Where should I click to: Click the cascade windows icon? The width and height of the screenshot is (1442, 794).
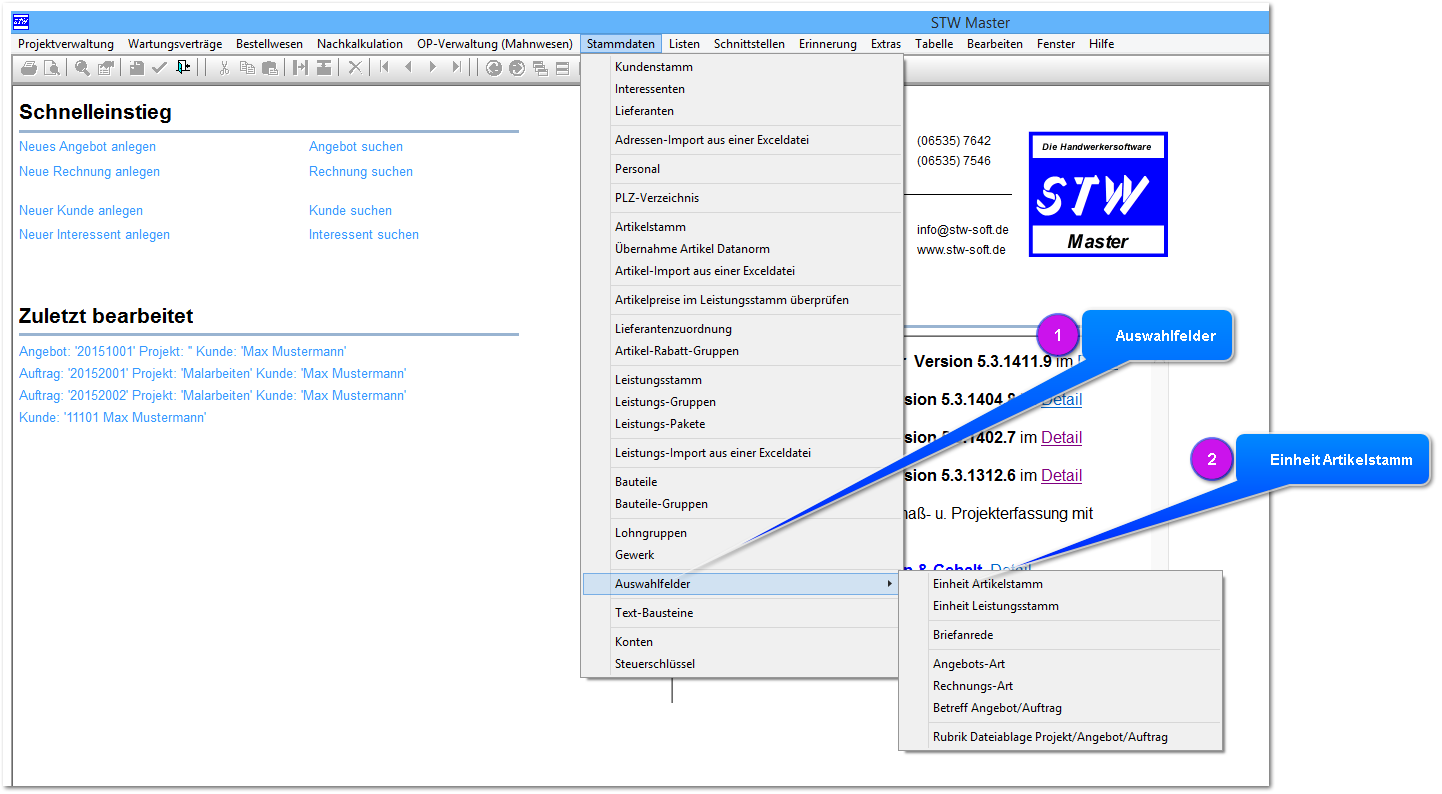point(540,68)
